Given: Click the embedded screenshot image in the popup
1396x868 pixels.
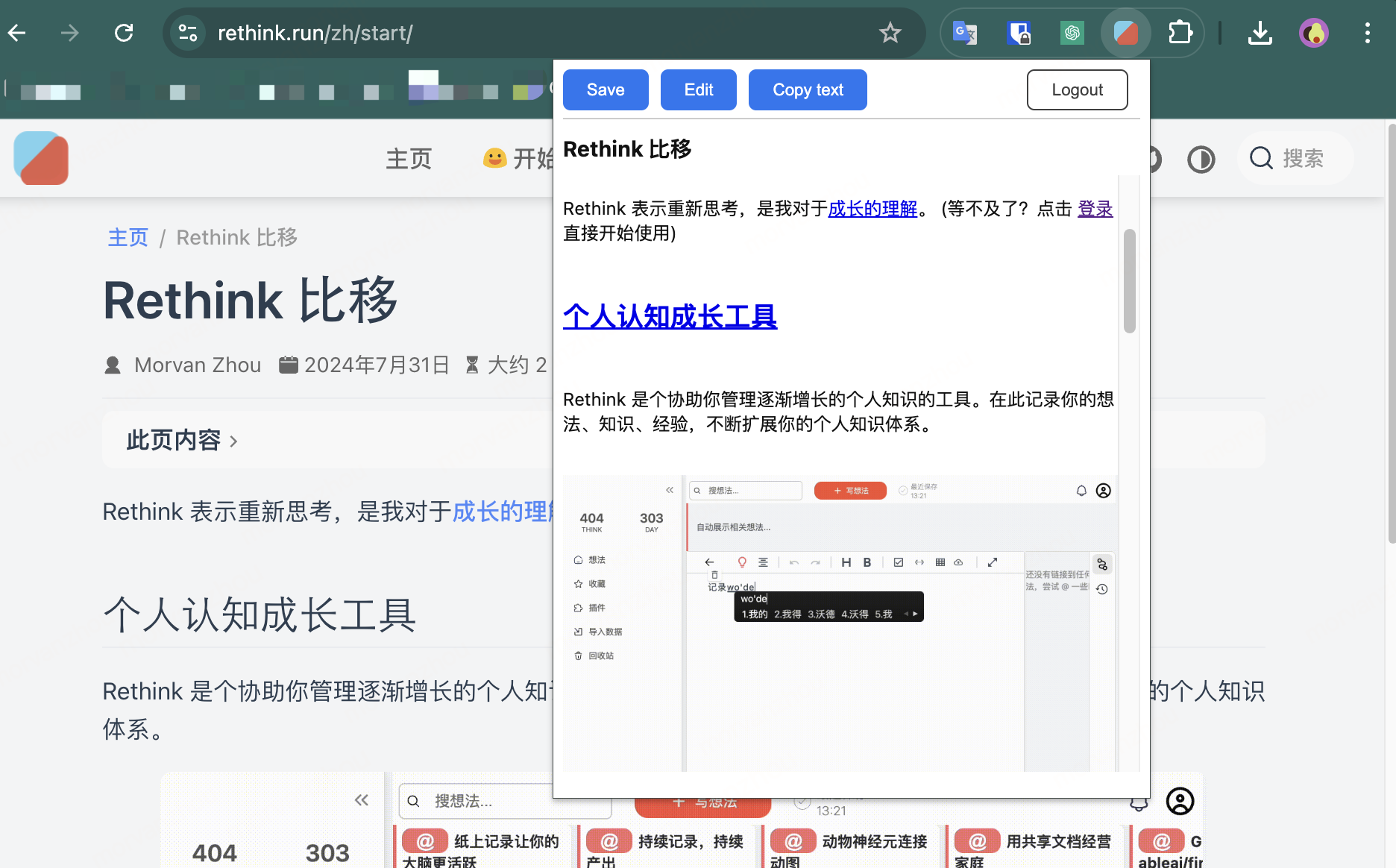Looking at the screenshot, I should tap(840, 623).
